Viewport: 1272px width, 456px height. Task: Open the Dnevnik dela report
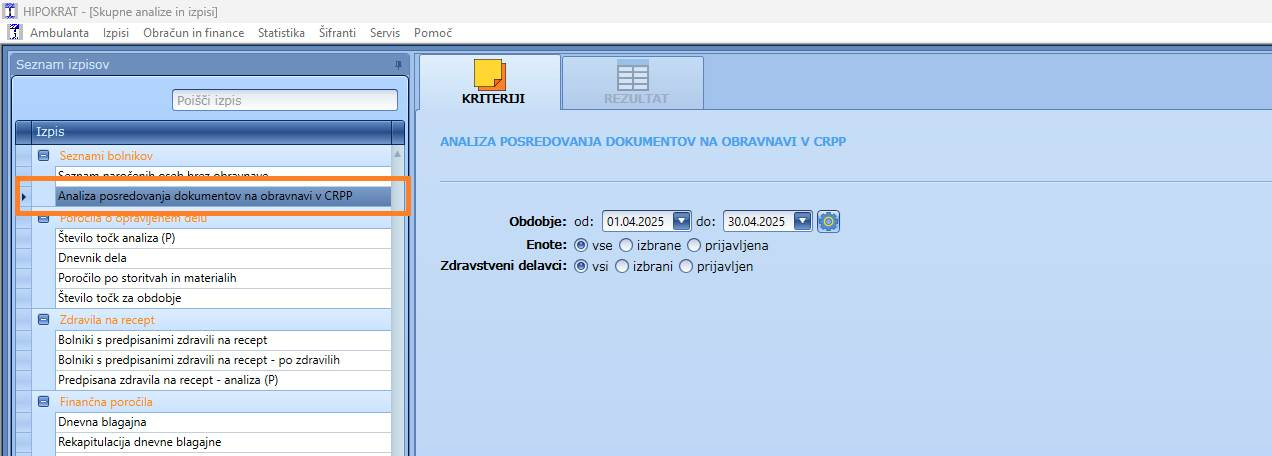point(92,258)
